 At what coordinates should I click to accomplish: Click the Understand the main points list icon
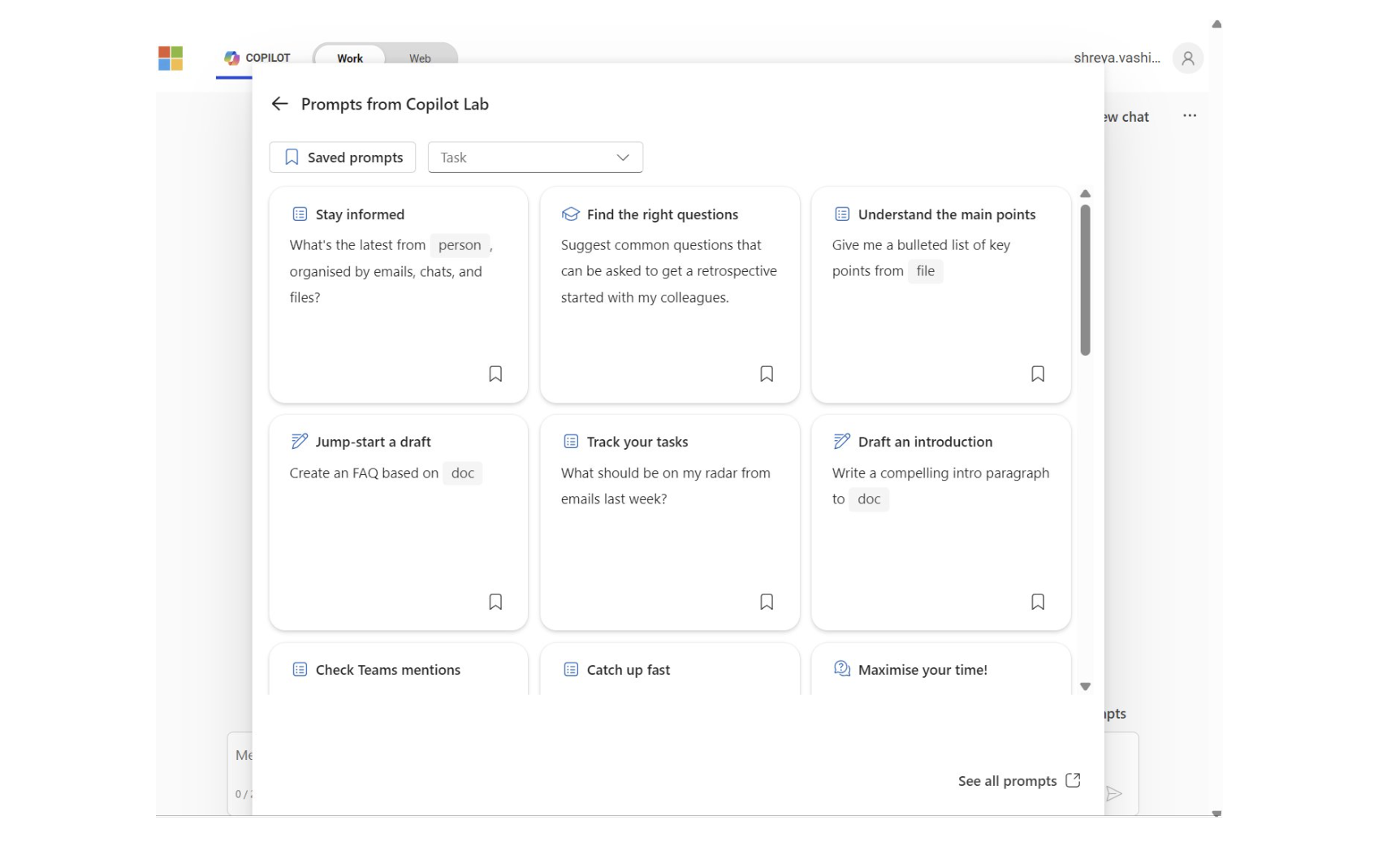click(x=842, y=214)
